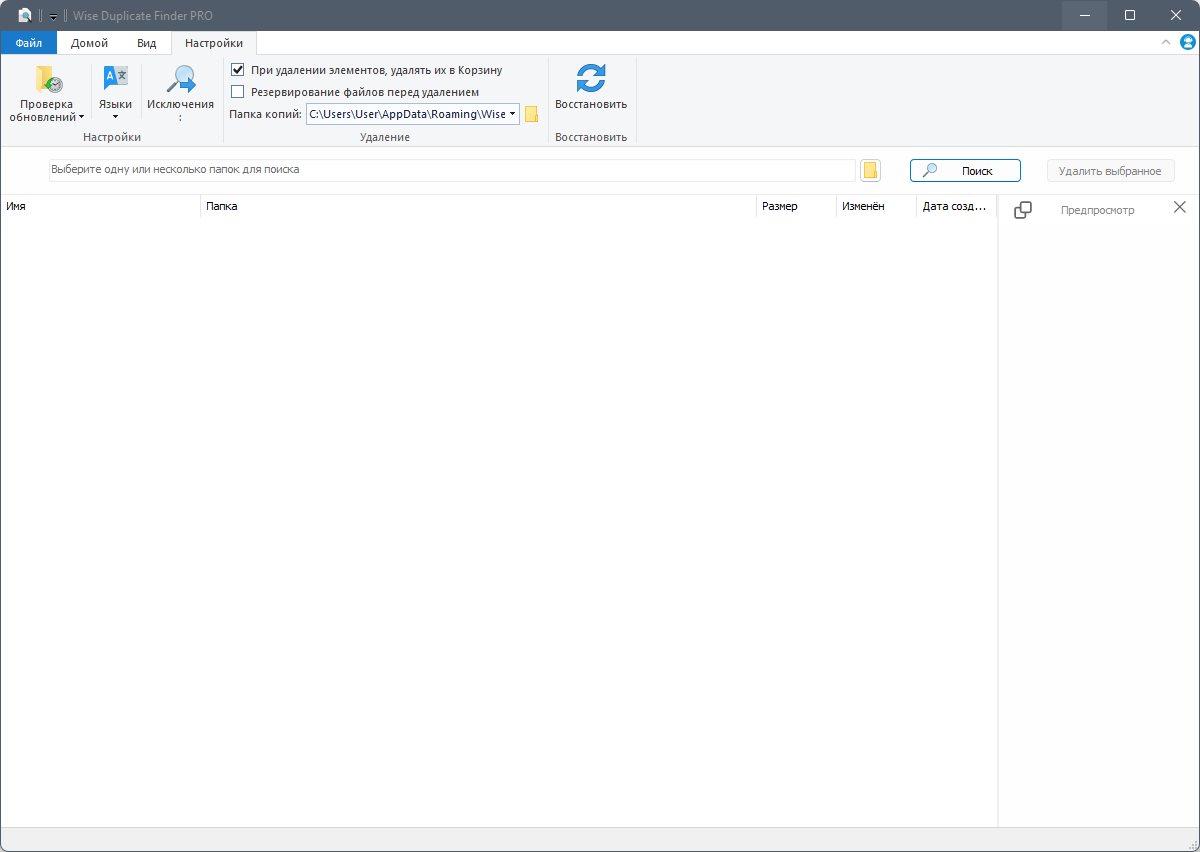Expand the Папка копий path dropdown
This screenshot has height=852, width=1200.
tap(513, 114)
